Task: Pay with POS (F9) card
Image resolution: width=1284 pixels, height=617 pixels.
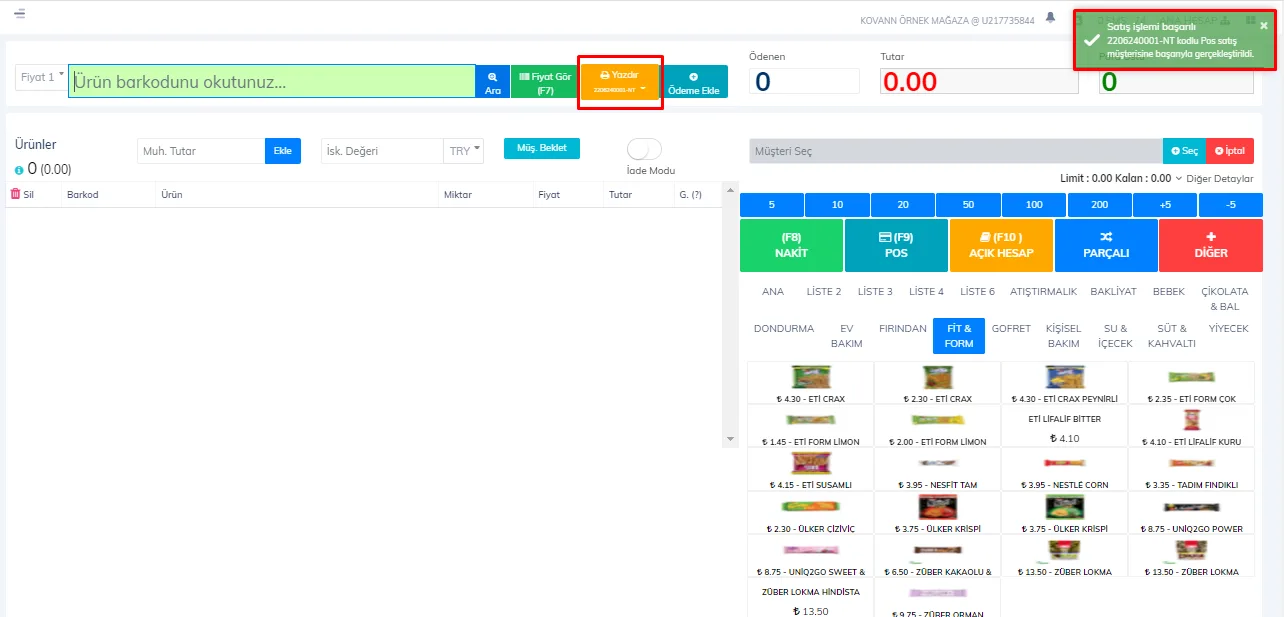Action: click(896, 245)
